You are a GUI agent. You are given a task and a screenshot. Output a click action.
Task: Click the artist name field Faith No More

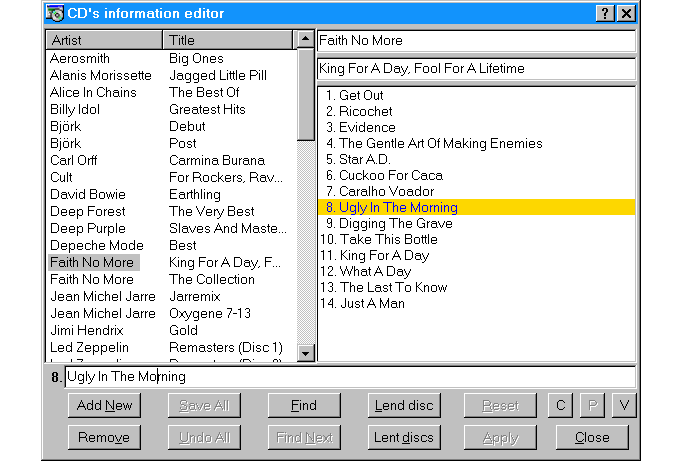pyautogui.click(x=477, y=41)
